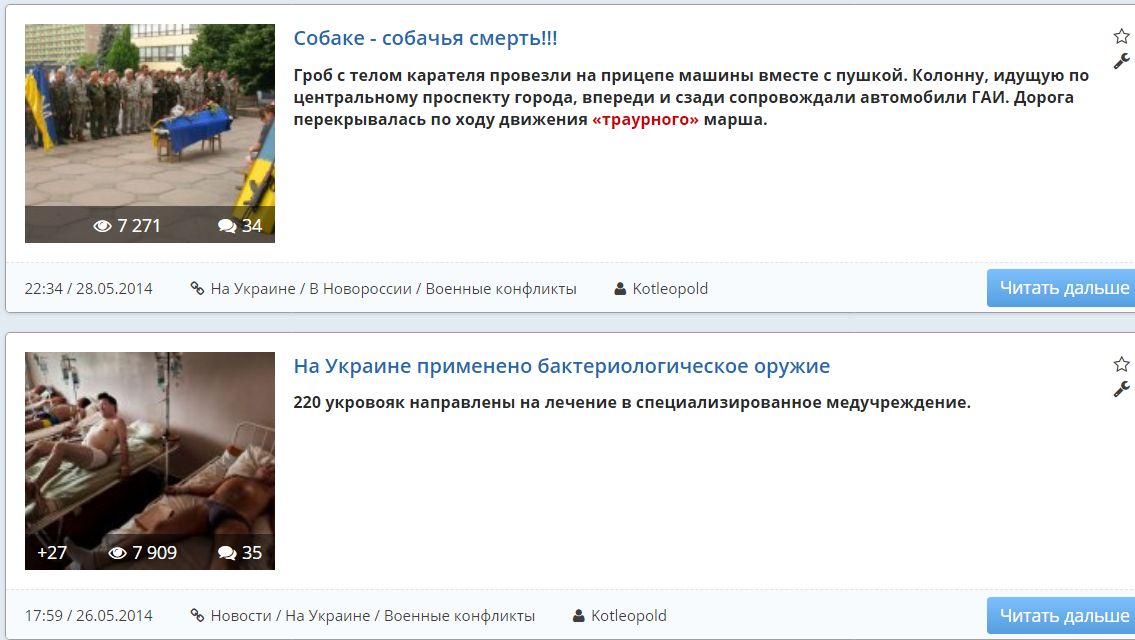Click the user icon beside the first Kotleopold
This screenshot has height=640, width=1135.
620,289
